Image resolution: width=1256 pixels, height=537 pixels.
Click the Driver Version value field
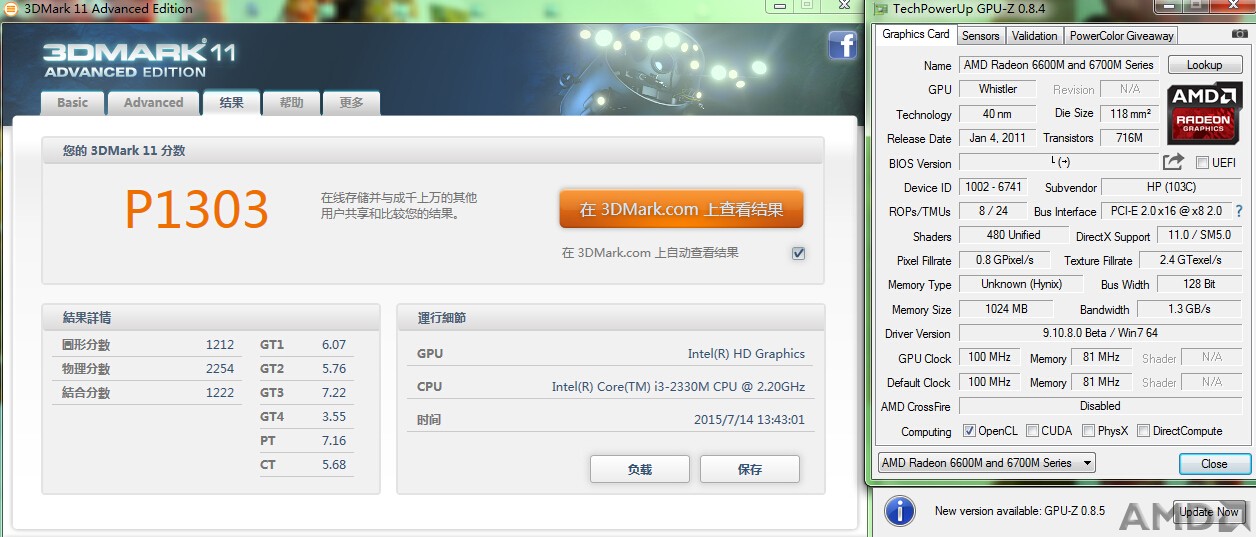click(1100, 333)
